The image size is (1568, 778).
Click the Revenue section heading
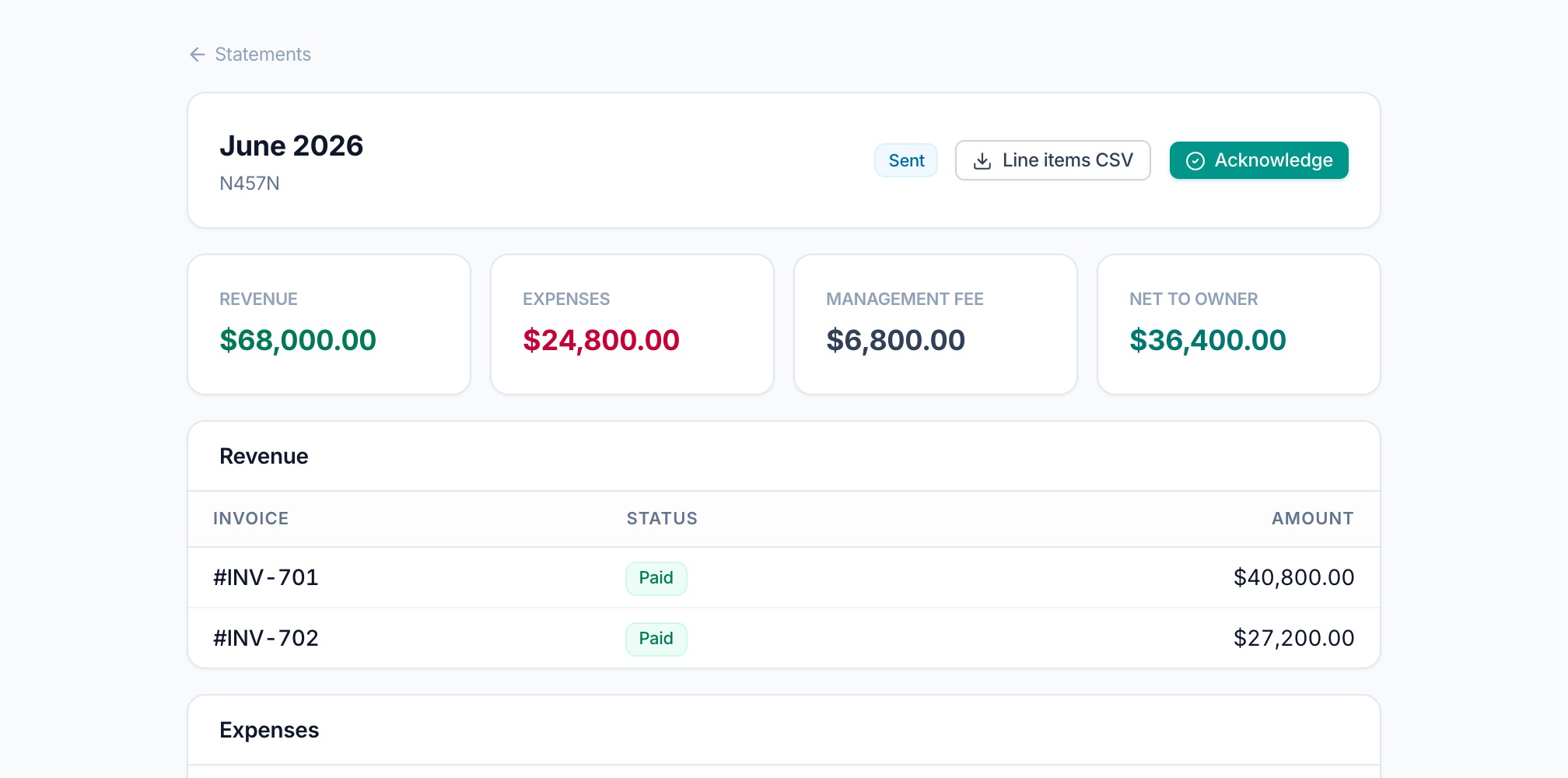(x=264, y=457)
